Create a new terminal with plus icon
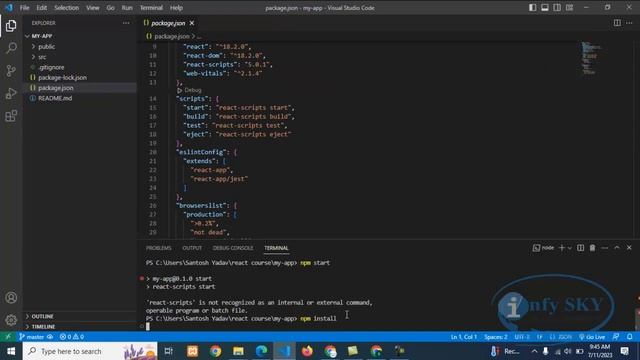Image resolution: width=640 pixels, height=360 pixels. (562, 248)
